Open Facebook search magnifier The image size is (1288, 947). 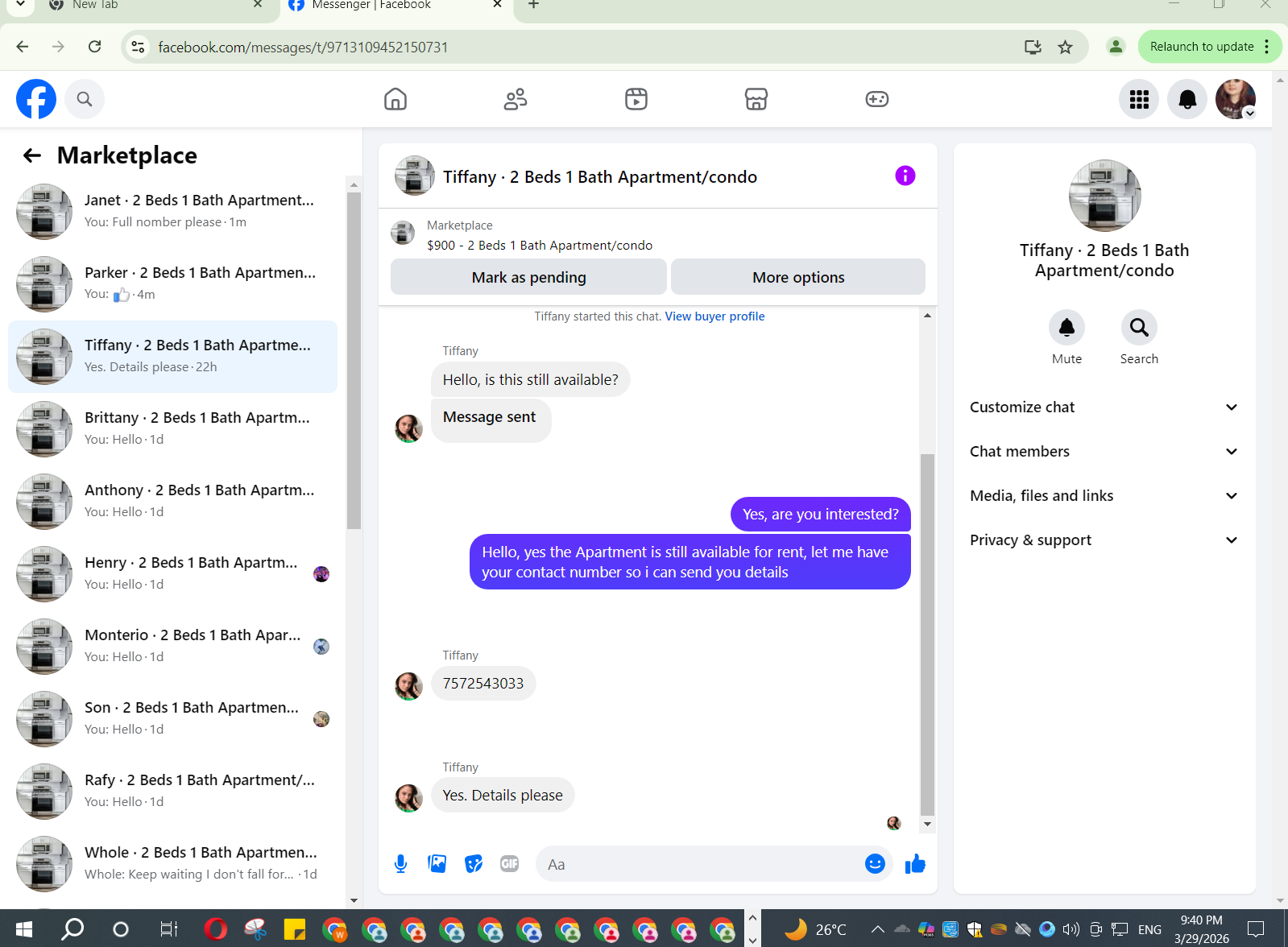click(x=85, y=99)
